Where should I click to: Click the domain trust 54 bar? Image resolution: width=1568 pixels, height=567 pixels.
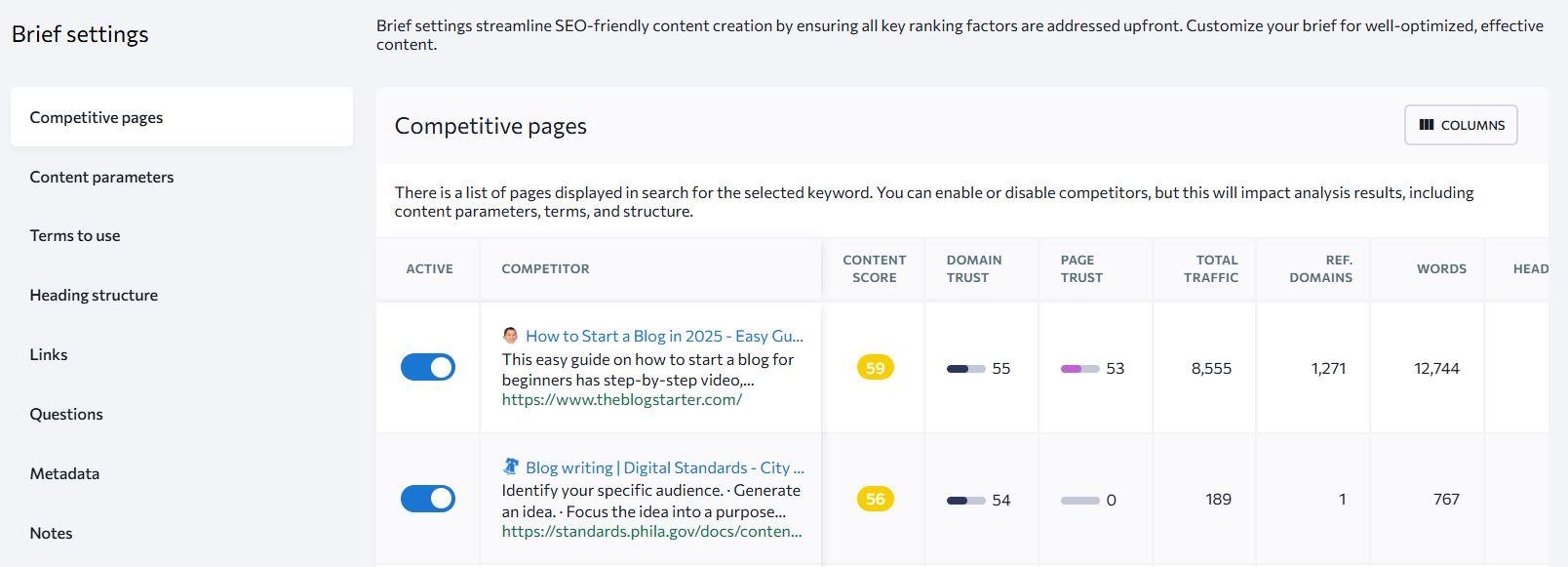tap(966, 501)
